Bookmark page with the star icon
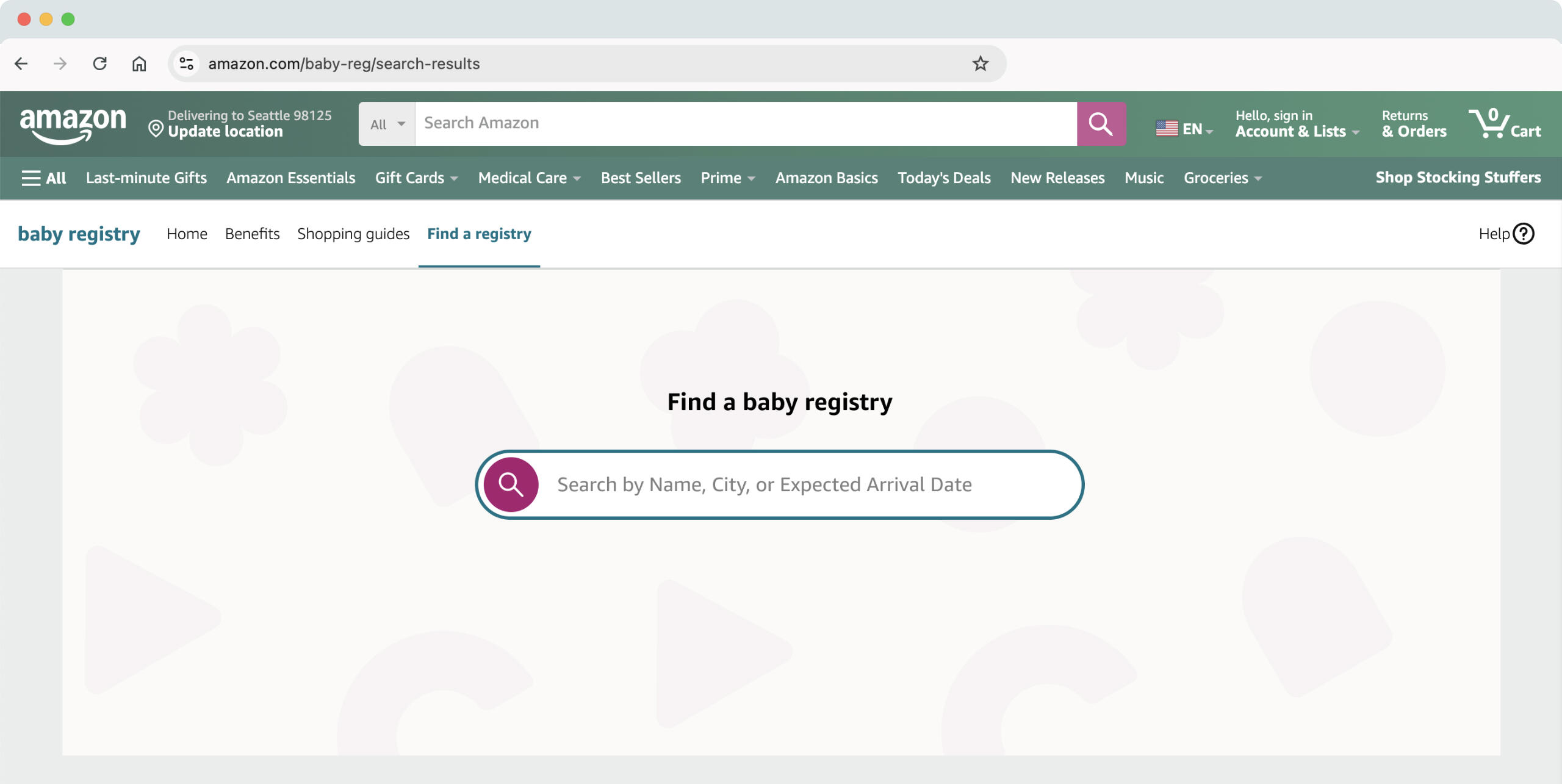This screenshot has height=784, width=1562. tap(980, 63)
